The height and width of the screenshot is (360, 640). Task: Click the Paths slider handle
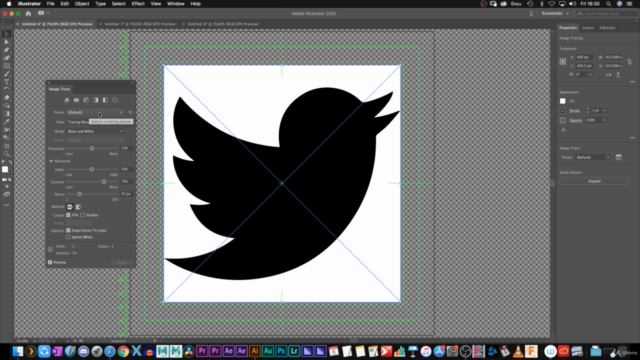tap(91, 169)
